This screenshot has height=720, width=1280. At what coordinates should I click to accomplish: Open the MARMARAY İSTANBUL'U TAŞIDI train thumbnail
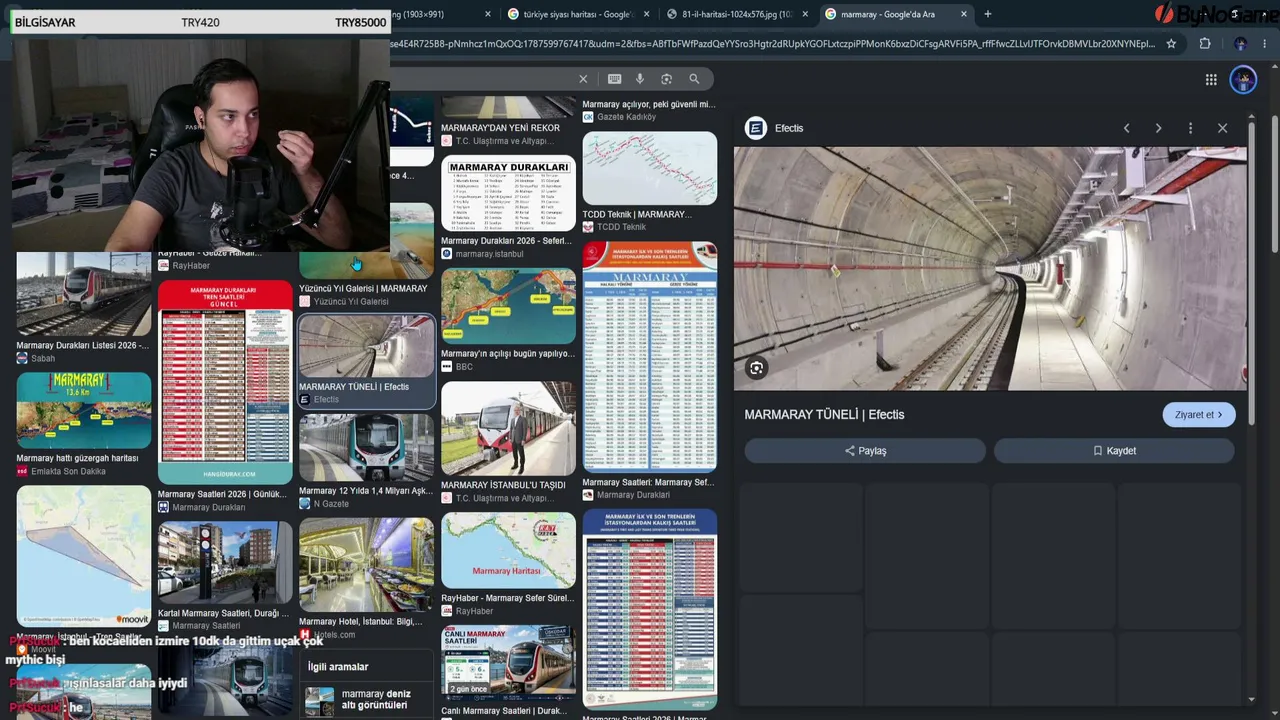[508, 429]
